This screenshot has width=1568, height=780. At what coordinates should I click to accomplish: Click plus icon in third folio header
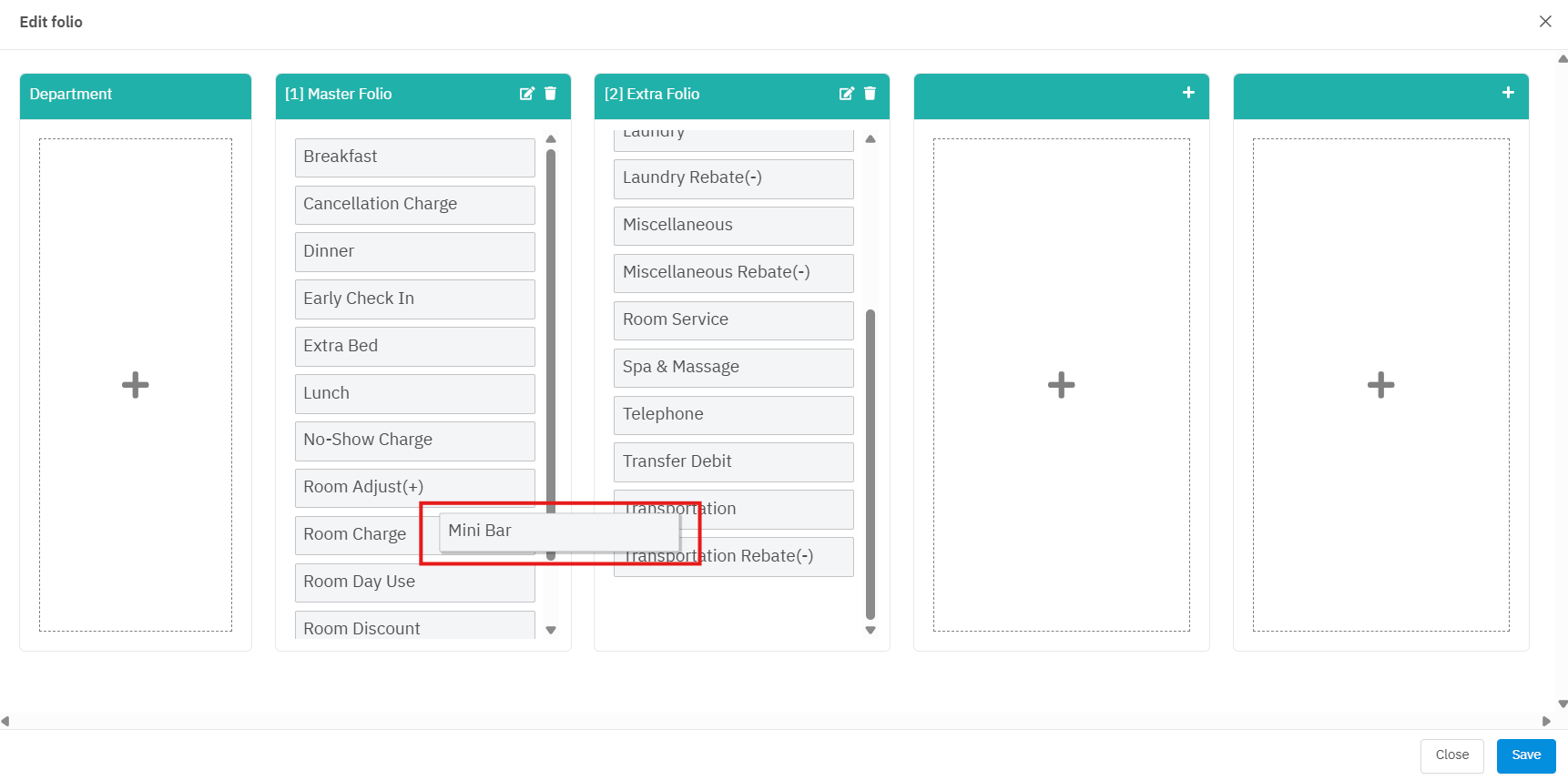click(x=1188, y=93)
